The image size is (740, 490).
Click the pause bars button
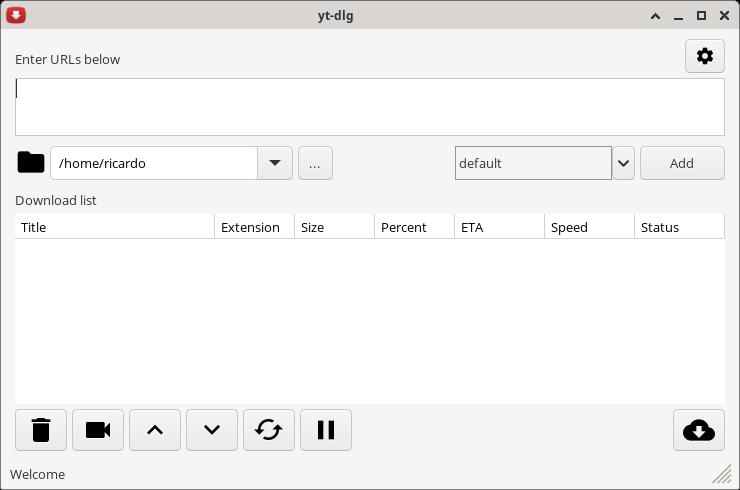coord(326,430)
